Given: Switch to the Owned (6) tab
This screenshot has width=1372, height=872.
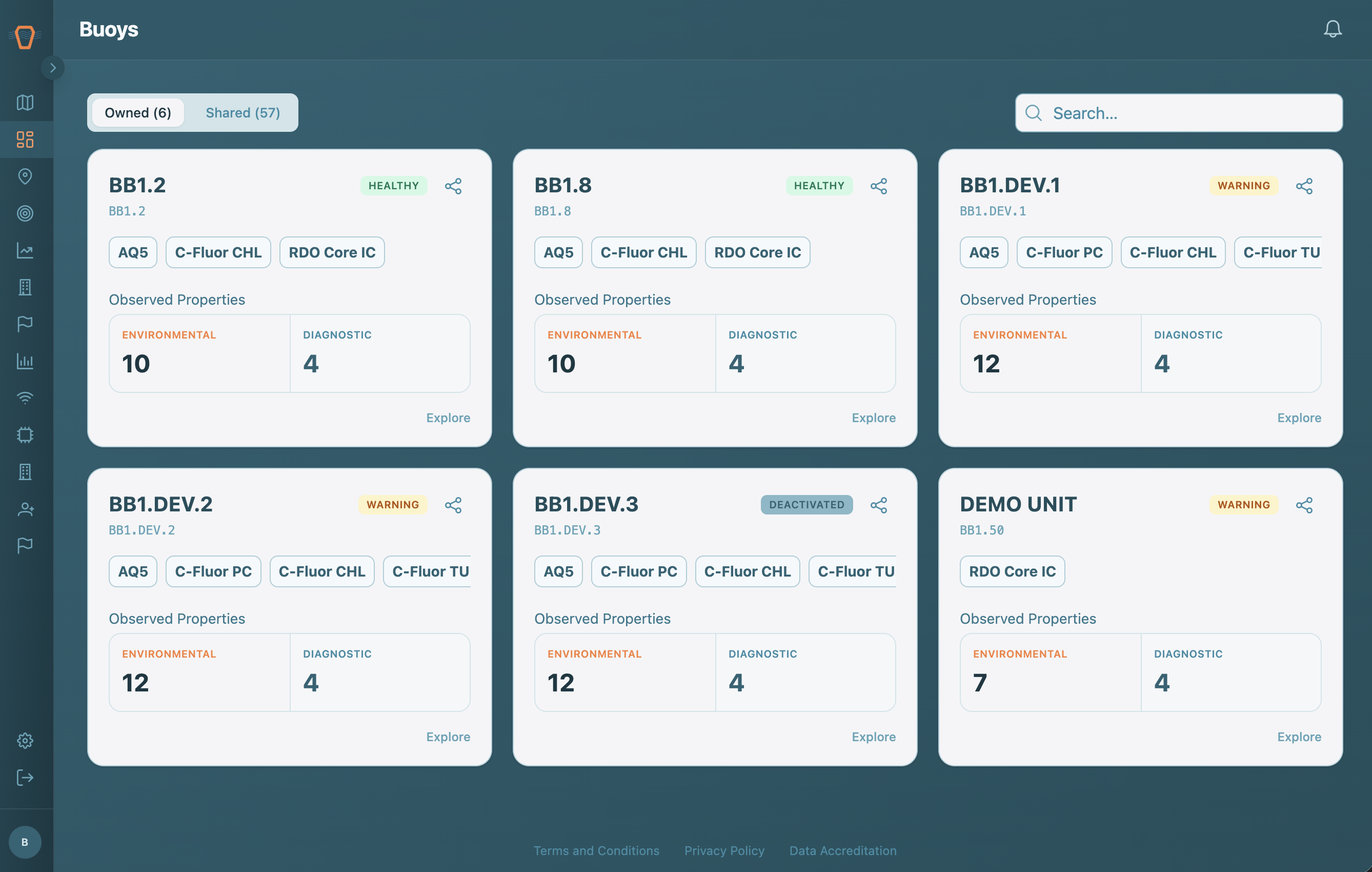Looking at the screenshot, I should pos(138,113).
